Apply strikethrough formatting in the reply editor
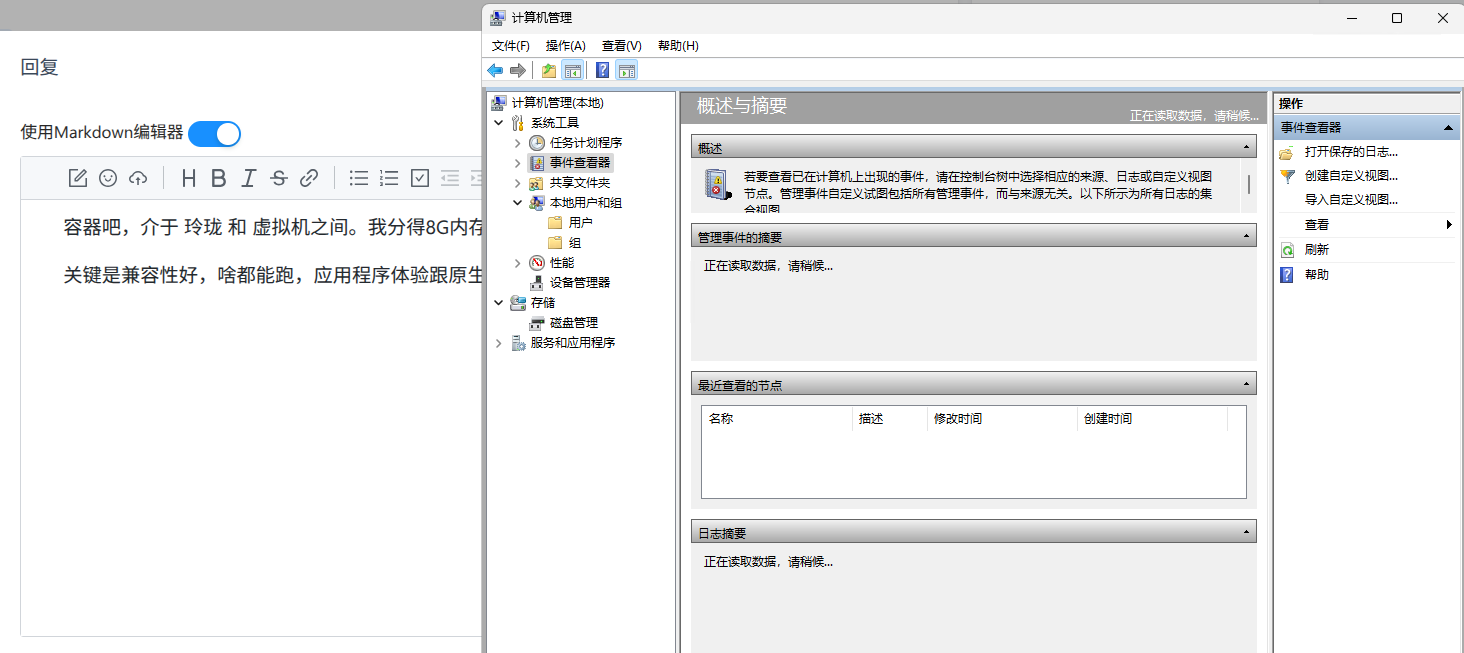 tap(279, 178)
